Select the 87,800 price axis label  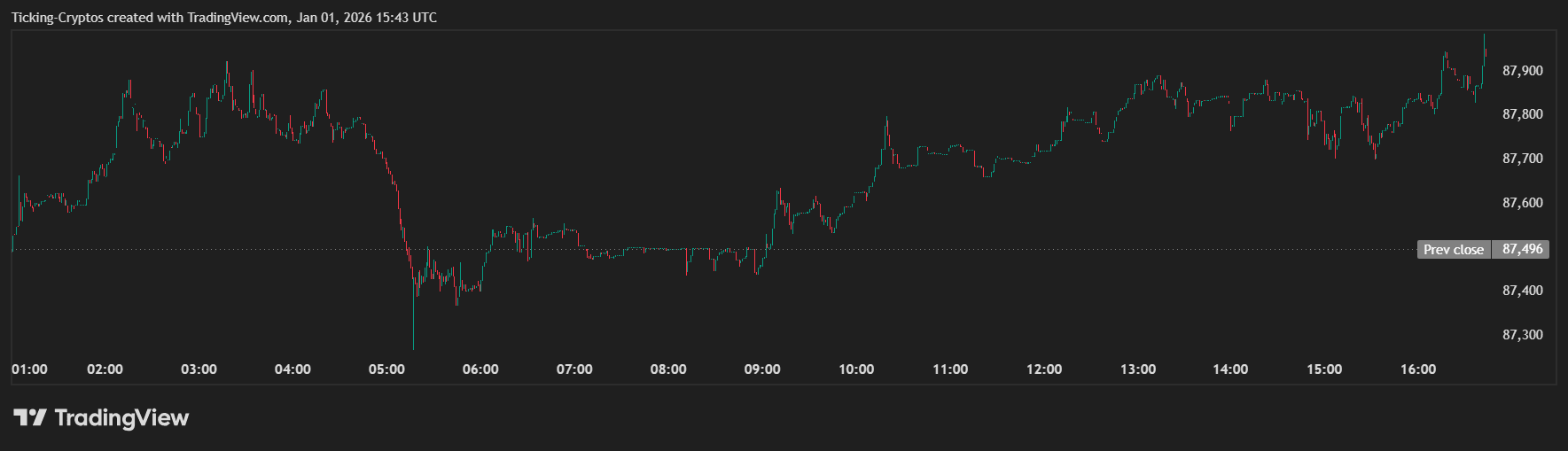[1522, 114]
